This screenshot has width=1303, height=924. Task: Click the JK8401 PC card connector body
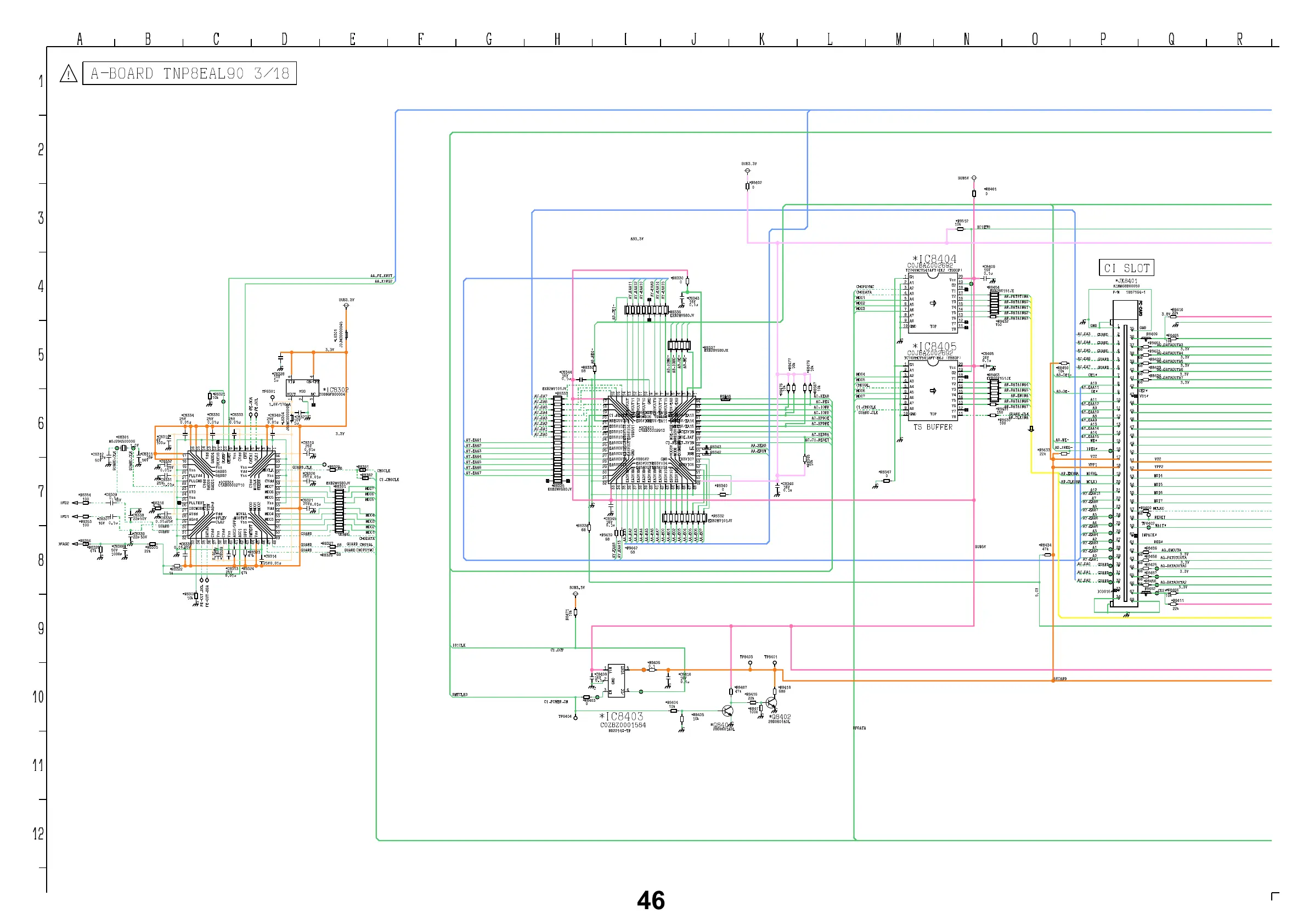click(x=1126, y=455)
